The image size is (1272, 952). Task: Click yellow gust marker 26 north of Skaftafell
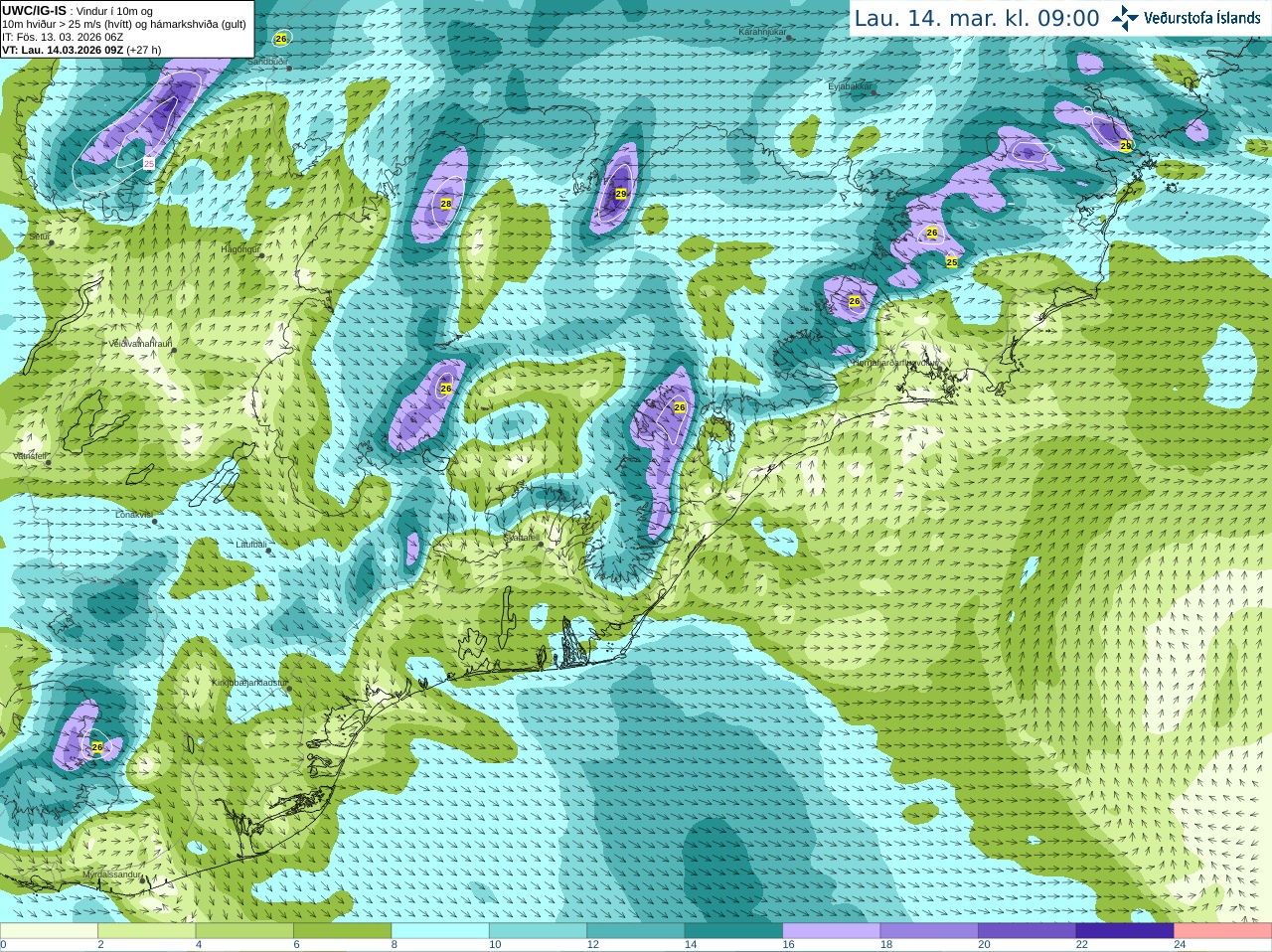click(680, 407)
